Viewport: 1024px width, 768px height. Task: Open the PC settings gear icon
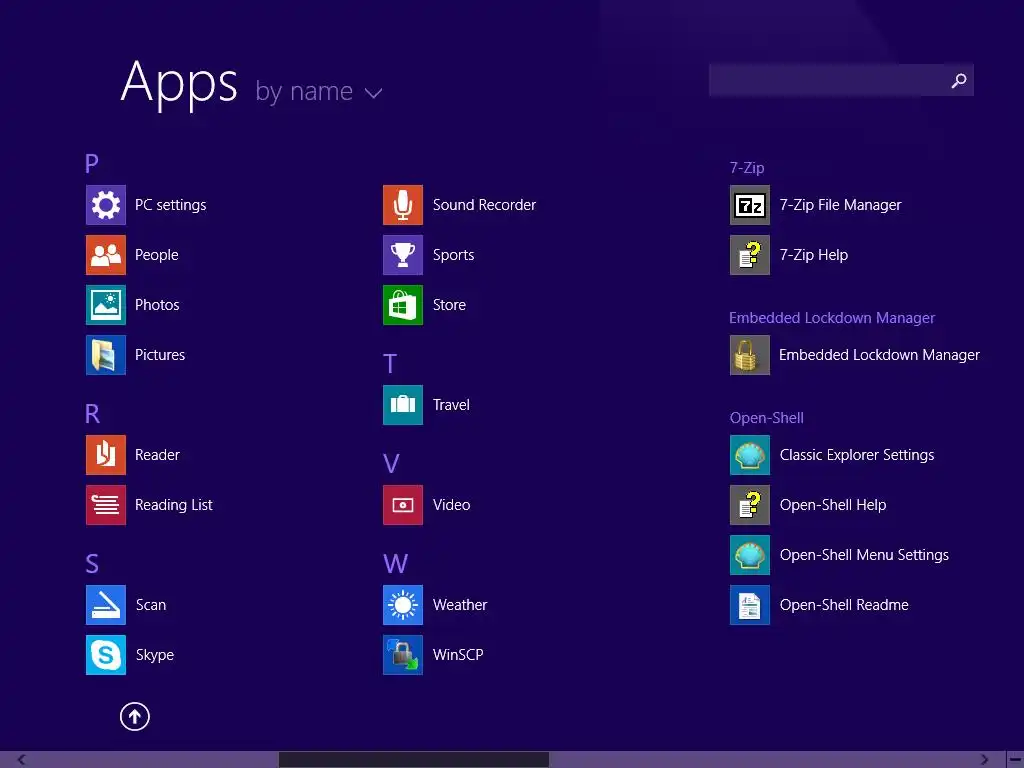106,205
